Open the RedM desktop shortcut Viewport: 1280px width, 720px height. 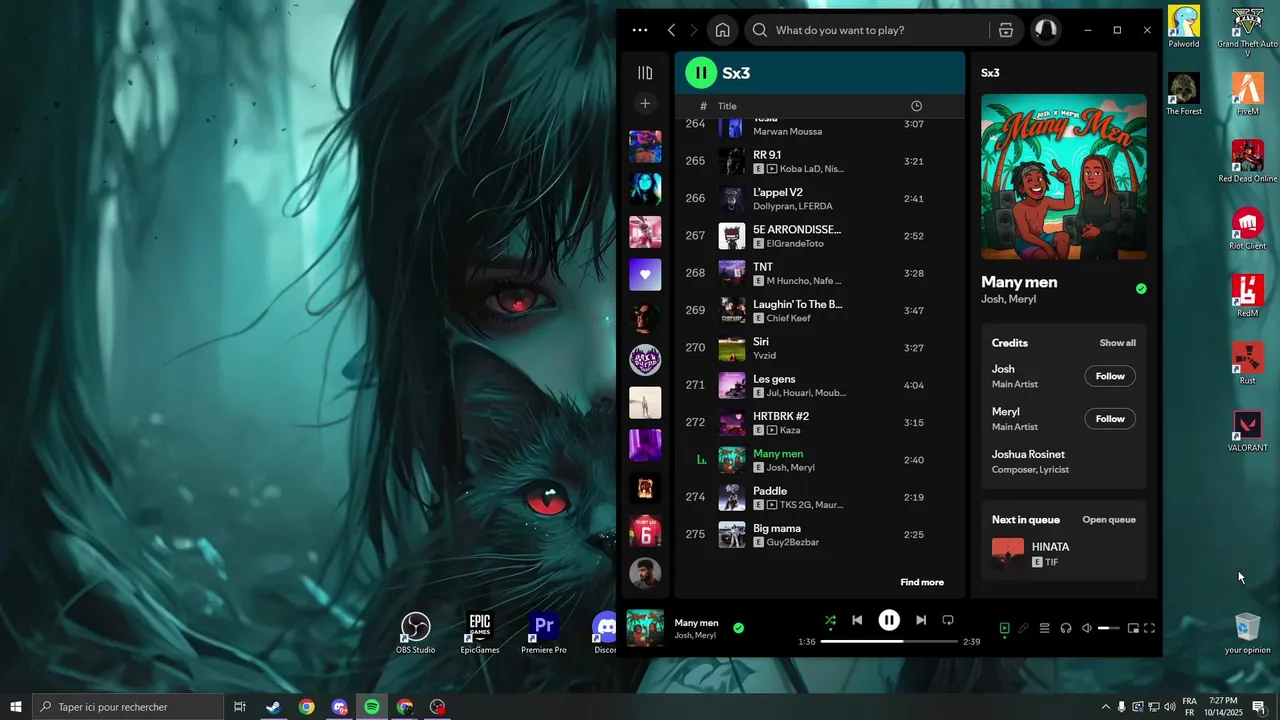[1247, 297]
